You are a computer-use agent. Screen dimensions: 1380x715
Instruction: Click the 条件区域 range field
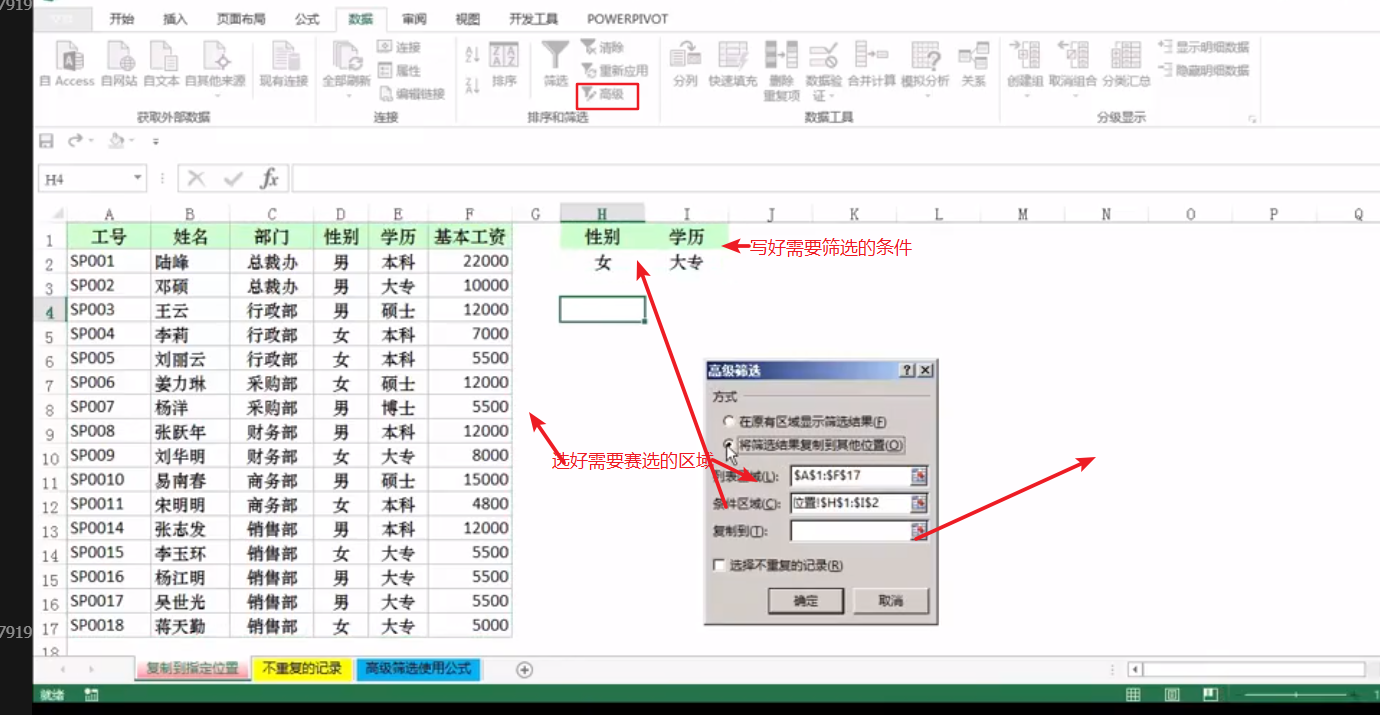[x=850, y=503]
